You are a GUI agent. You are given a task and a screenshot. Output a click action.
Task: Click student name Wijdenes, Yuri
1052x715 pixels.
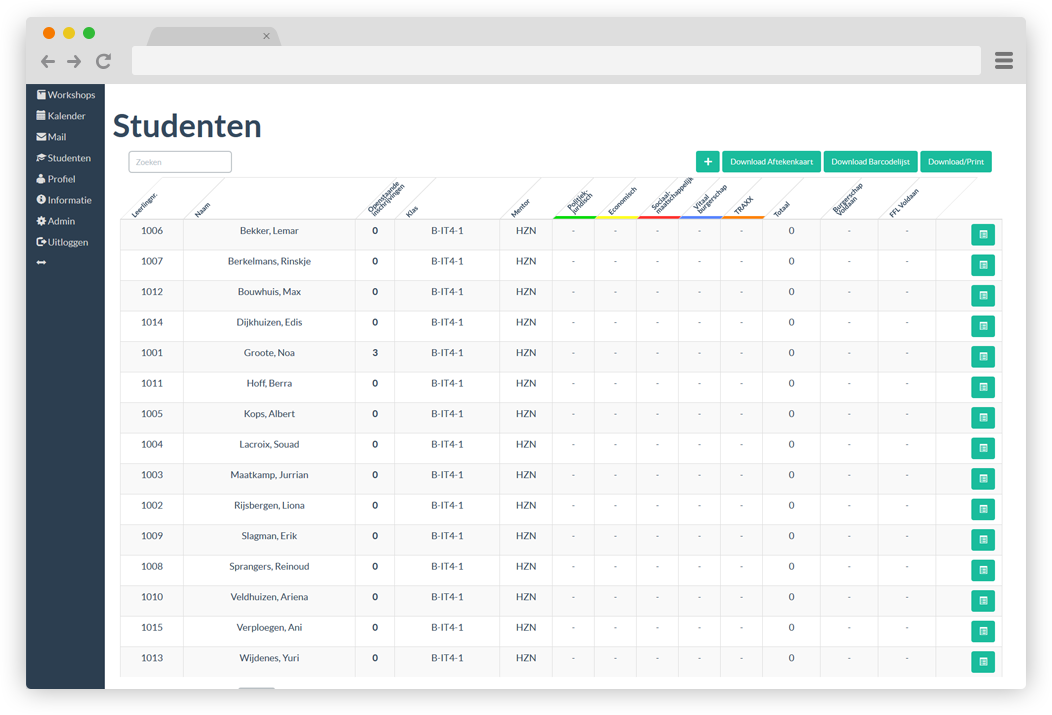pos(269,658)
